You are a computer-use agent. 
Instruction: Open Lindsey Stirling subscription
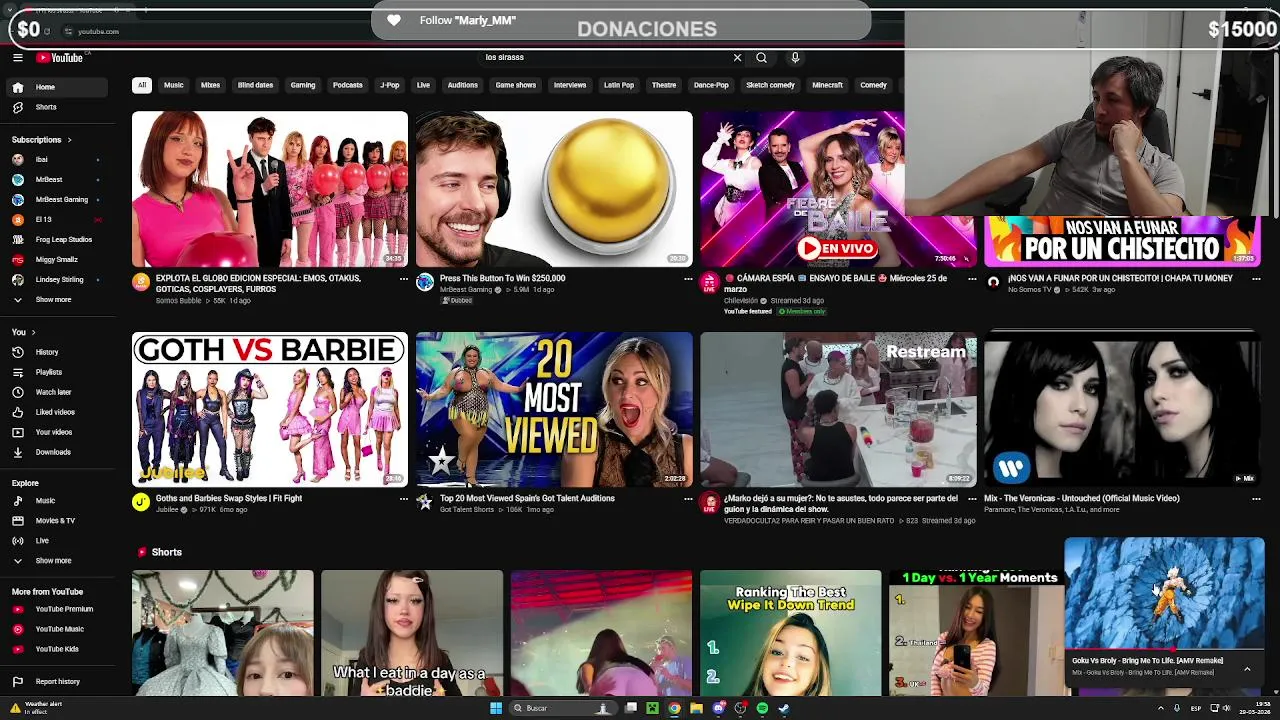[x=55, y=279]
